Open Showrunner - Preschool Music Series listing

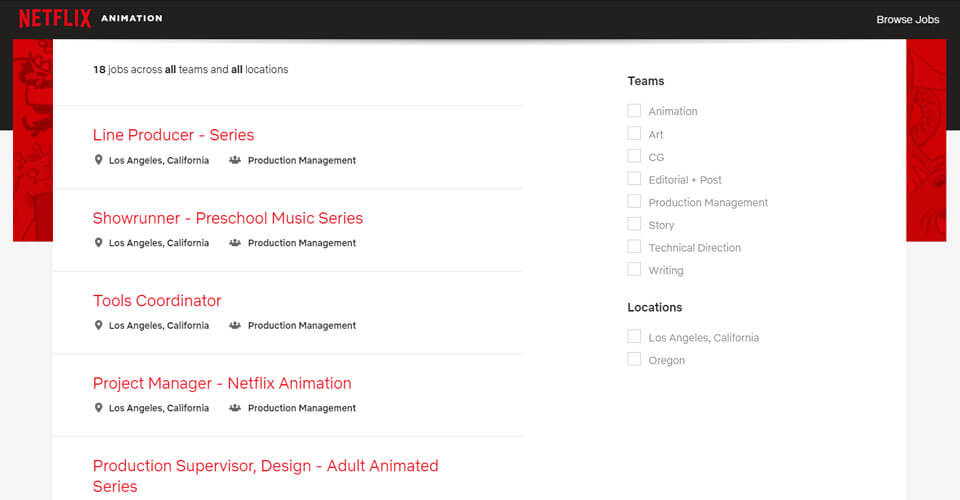228,218
